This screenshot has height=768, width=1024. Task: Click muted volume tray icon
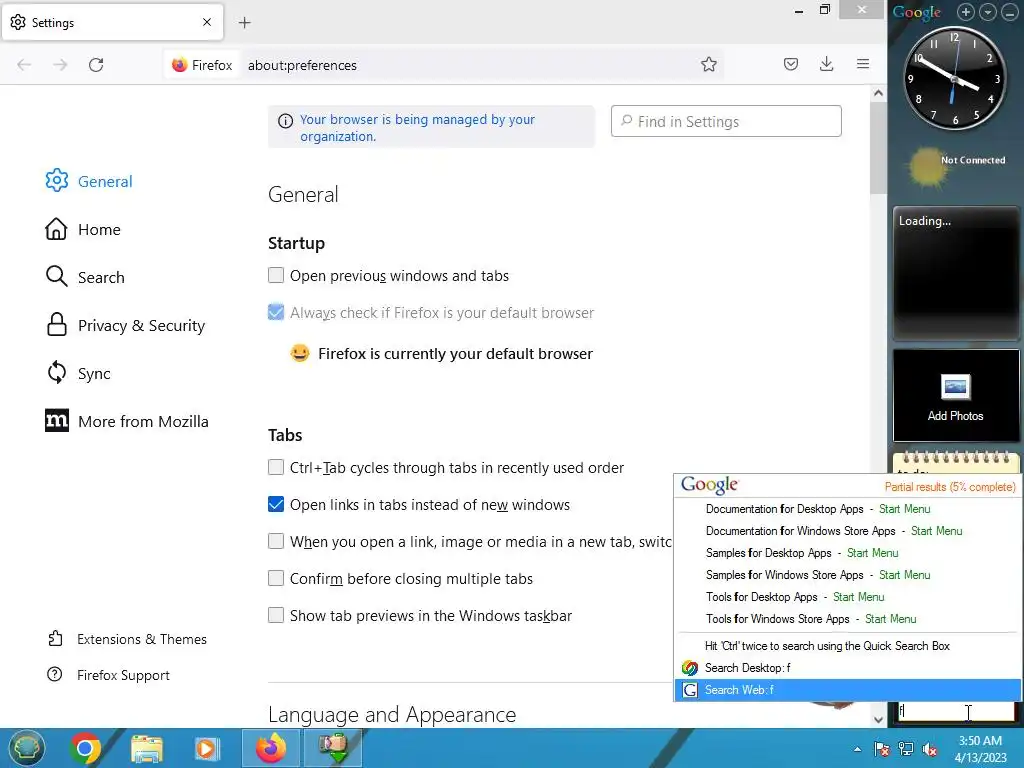(x=930, y=749)
